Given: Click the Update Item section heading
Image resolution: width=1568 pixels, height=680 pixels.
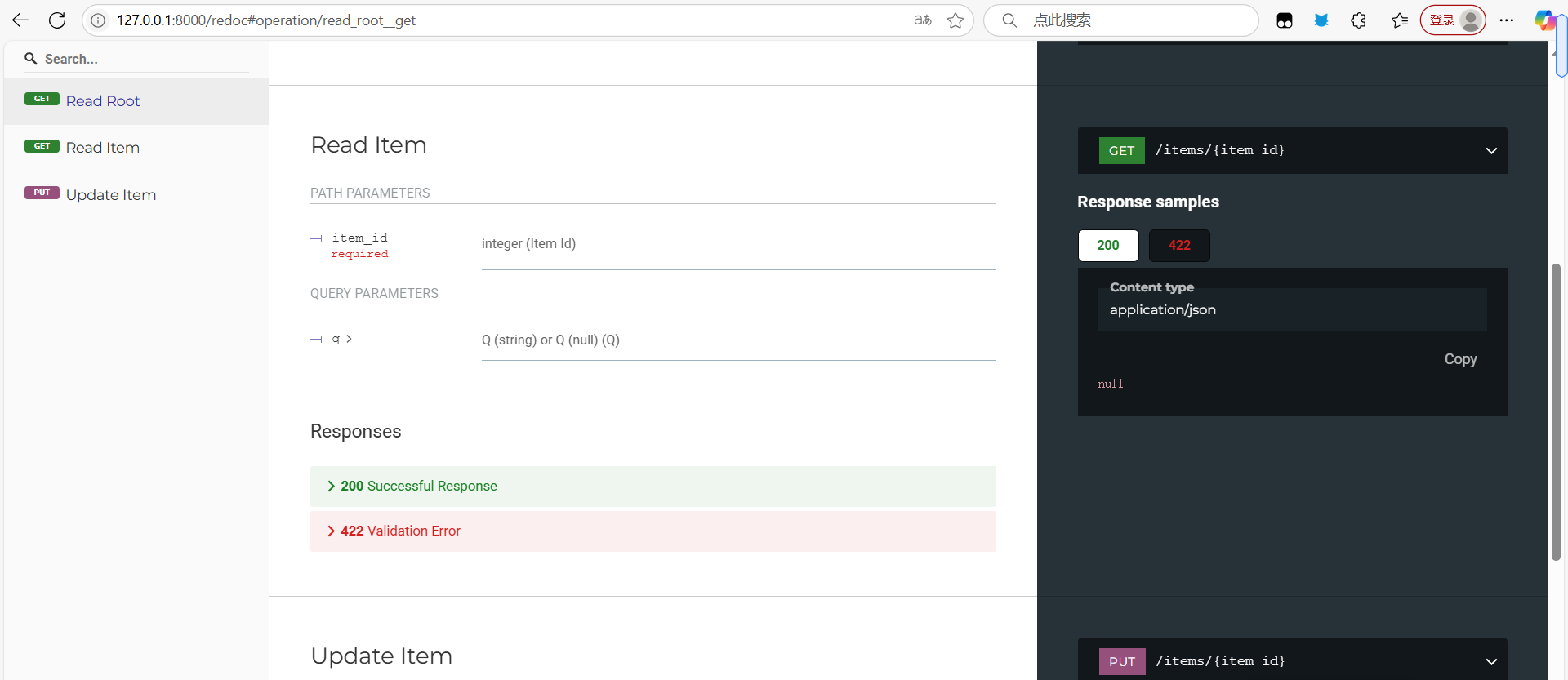Looking at the screenshot, I should 381,656.
